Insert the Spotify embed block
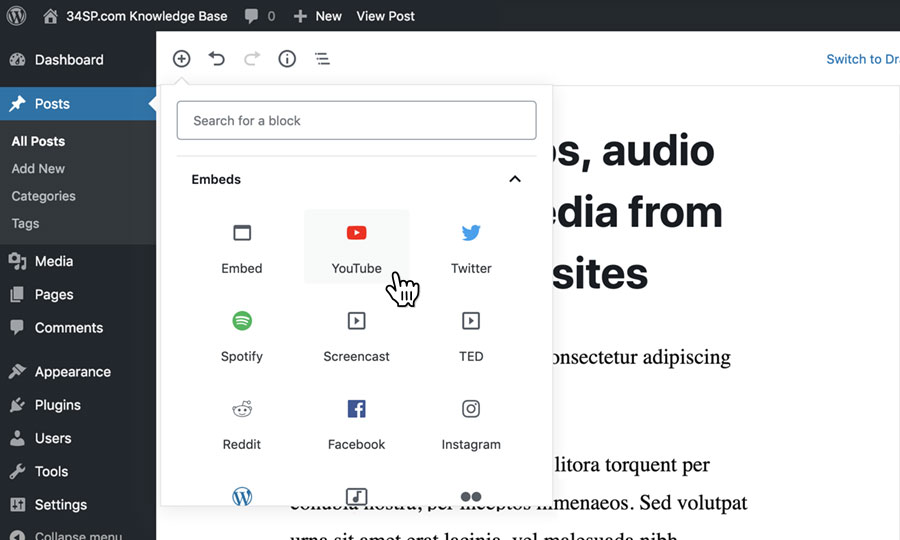Viewport: 900px width, 540px height. point(242,335)
